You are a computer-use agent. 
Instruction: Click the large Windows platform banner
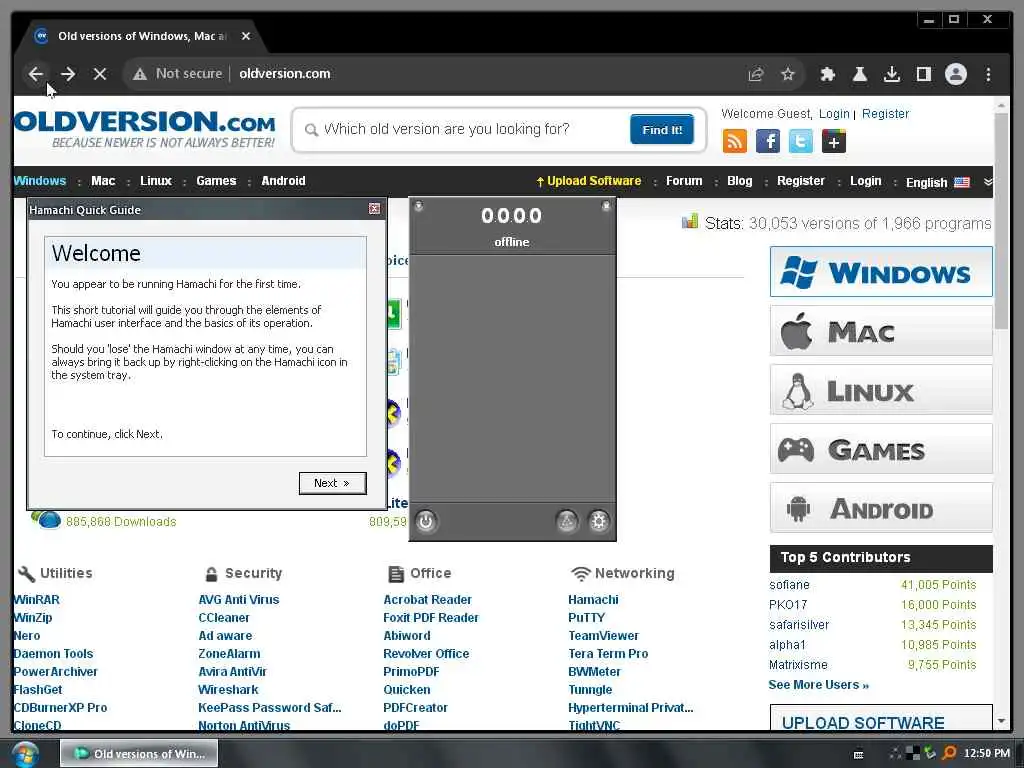point(881,272)
